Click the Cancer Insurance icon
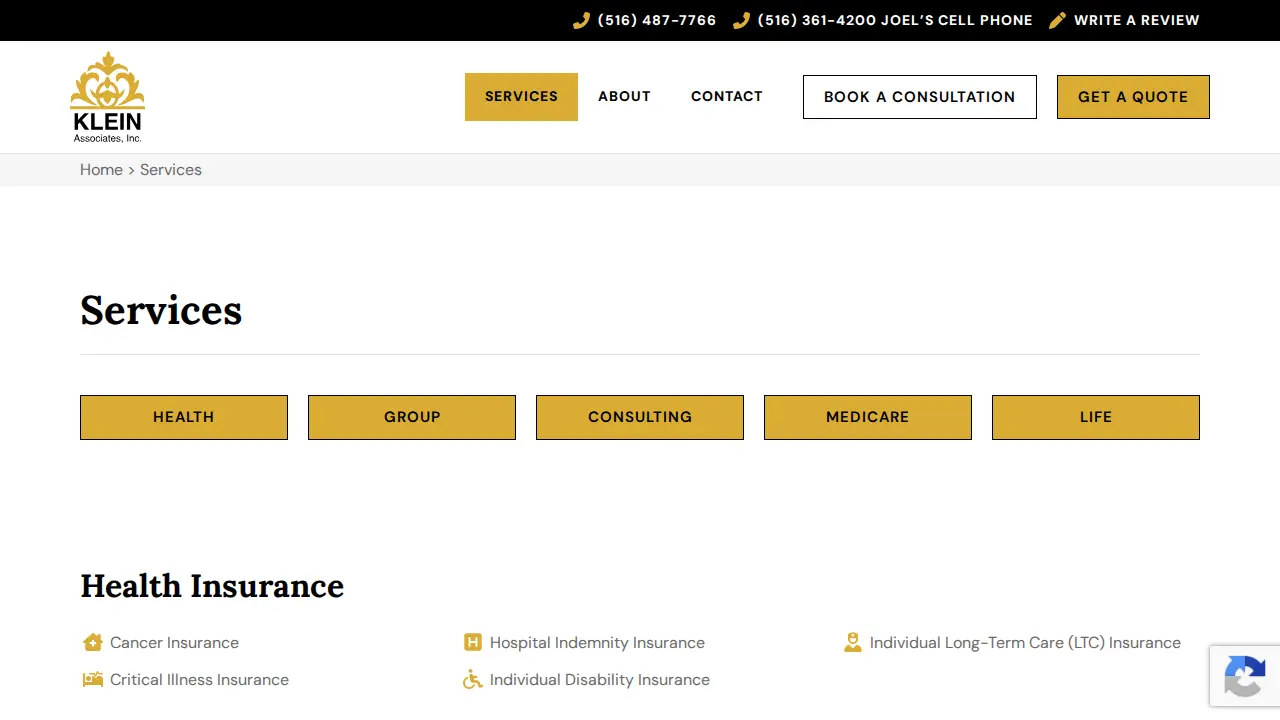Viewport: 1280px width, 720px height. 93,642
